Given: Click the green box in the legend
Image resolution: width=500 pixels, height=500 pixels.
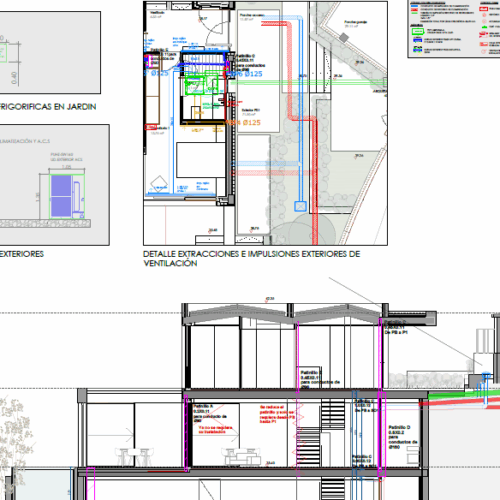Looking at the screenshot, I should click(x=418, y=31).
